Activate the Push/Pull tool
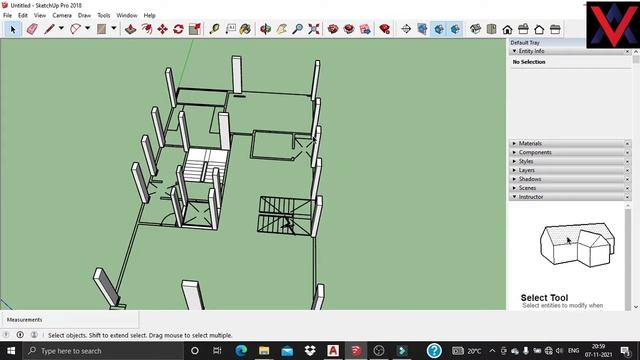The image size is (640, 360). coord(130,29)
